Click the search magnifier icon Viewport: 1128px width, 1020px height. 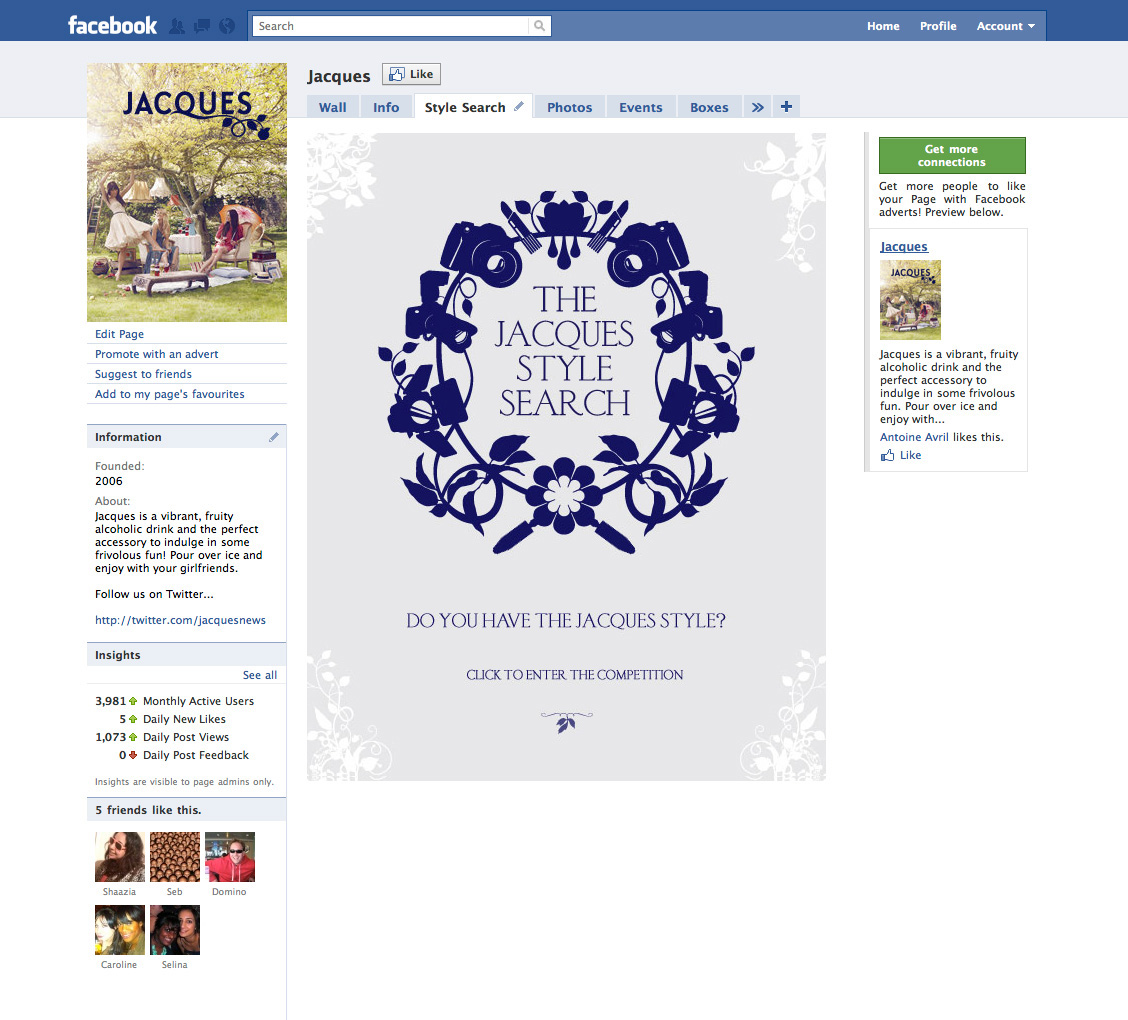click(539, 26)
